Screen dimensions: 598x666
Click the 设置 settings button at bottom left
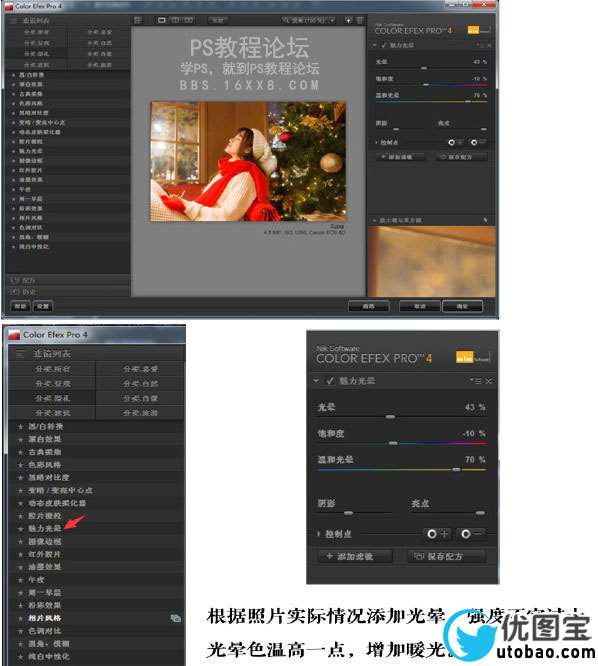43,306
